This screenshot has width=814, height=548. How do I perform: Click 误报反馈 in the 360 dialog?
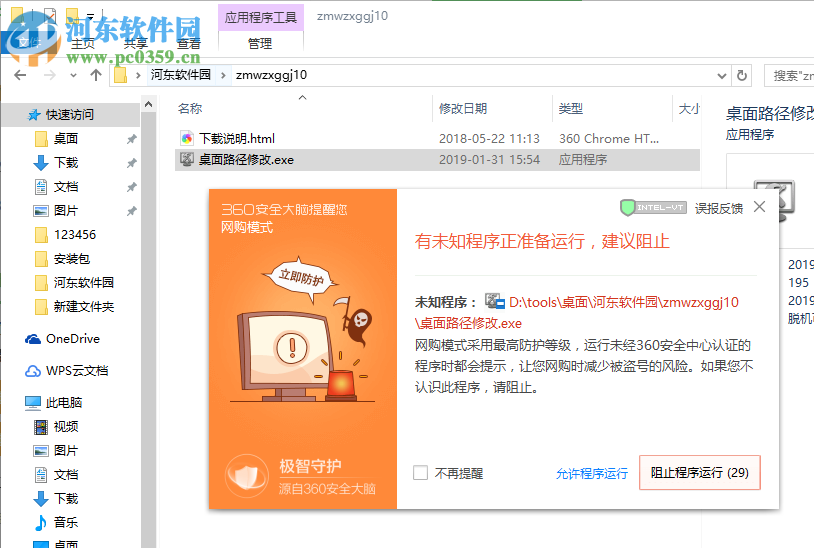719,209
